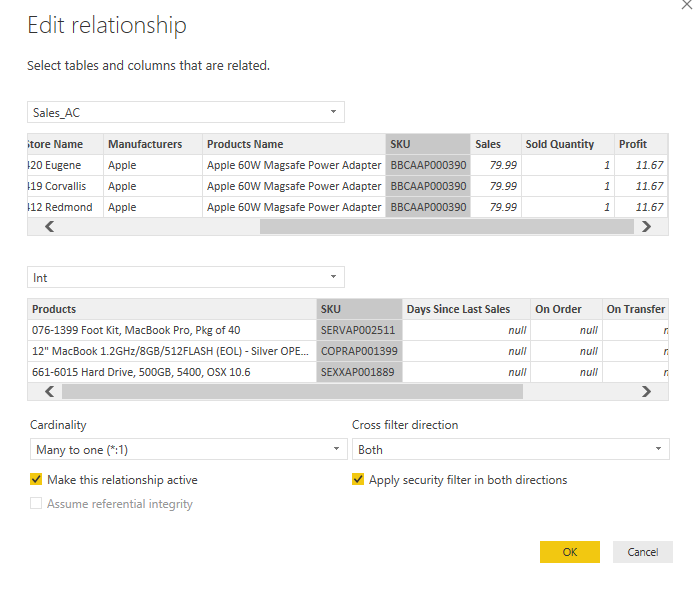697x589 pixels.
Task: Click the Days Since Last Sales null for SEXXAP001889
Action: tap(466, 372)
